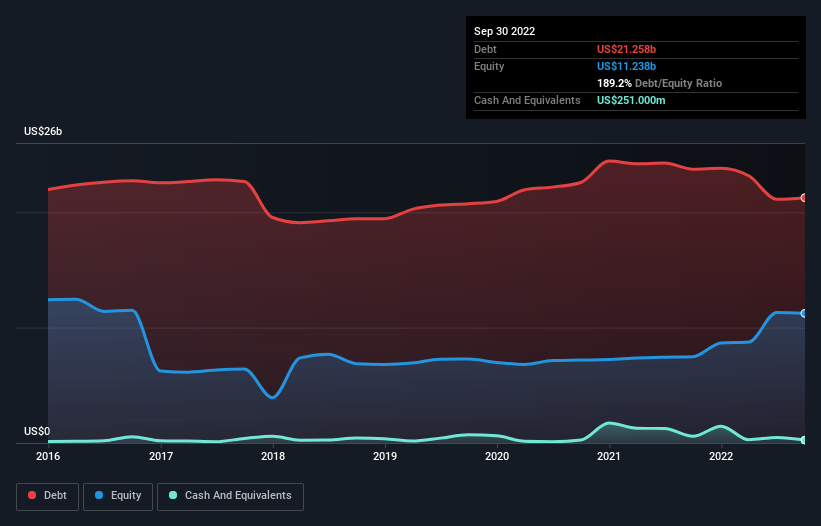This screenshot has width=821, height=526.
Task: Click the 2017 x-axis label
Action: point(161,456)
